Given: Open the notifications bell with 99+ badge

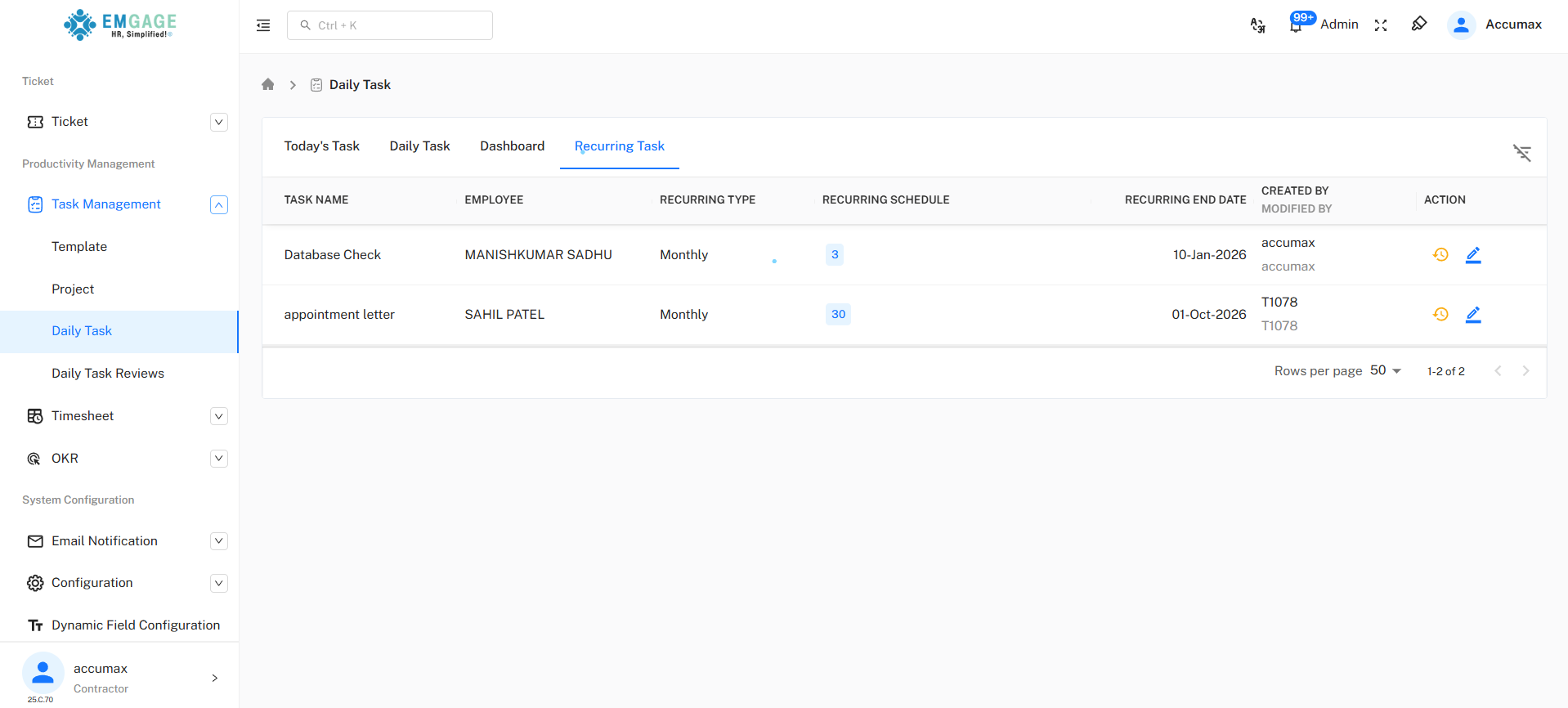Looking at the screenshot, I should pos(1296,25).
